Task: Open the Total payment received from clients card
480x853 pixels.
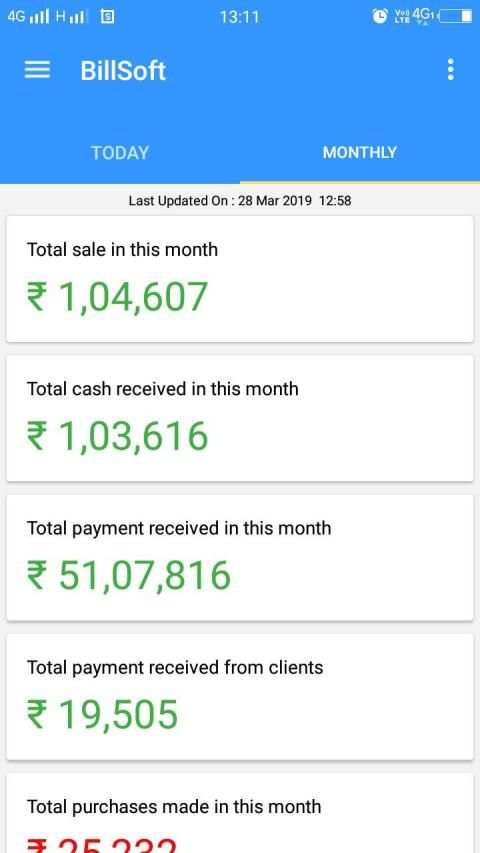Action: pos(240,697)
